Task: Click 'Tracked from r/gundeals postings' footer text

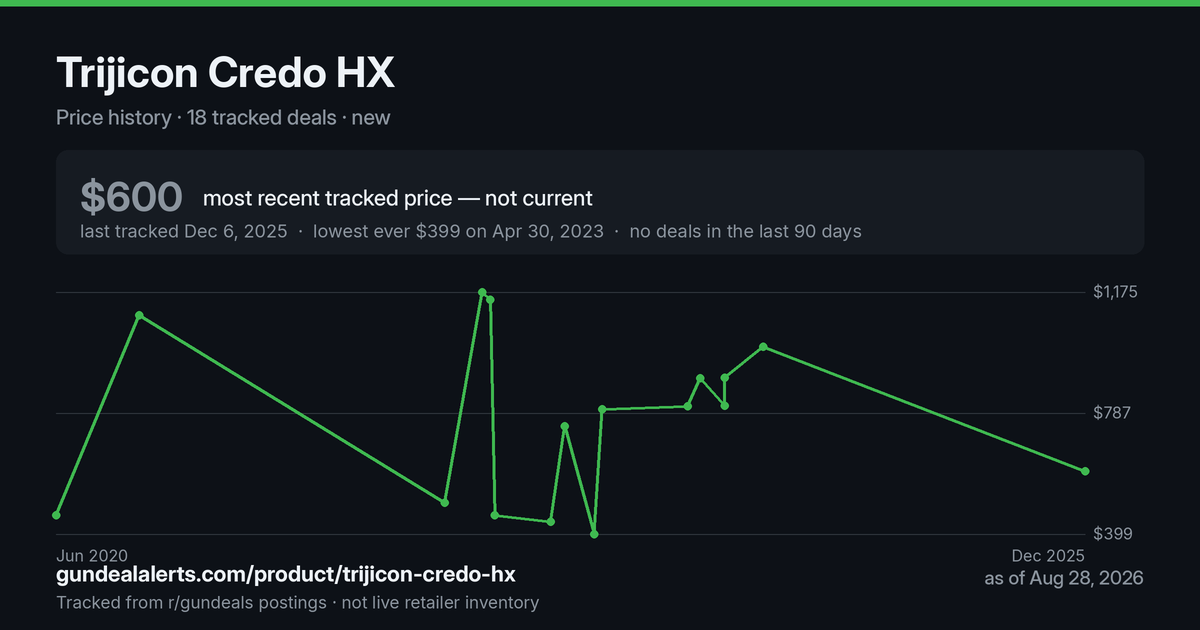Action: pyautogui.click(x=191, y=603)
